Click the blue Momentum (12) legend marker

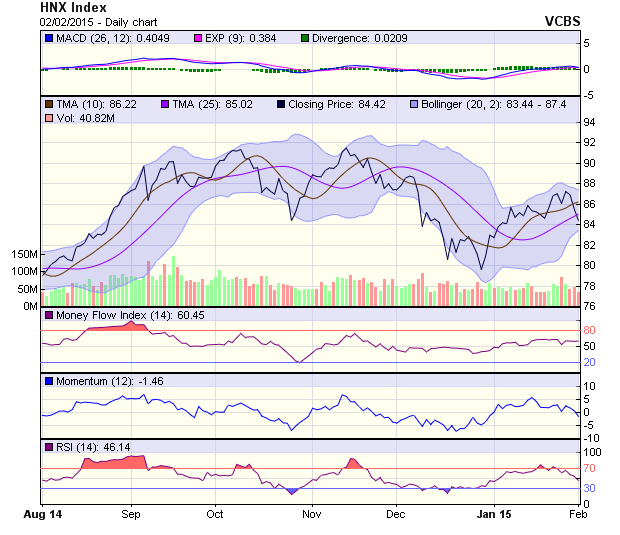tap(47, 381)
